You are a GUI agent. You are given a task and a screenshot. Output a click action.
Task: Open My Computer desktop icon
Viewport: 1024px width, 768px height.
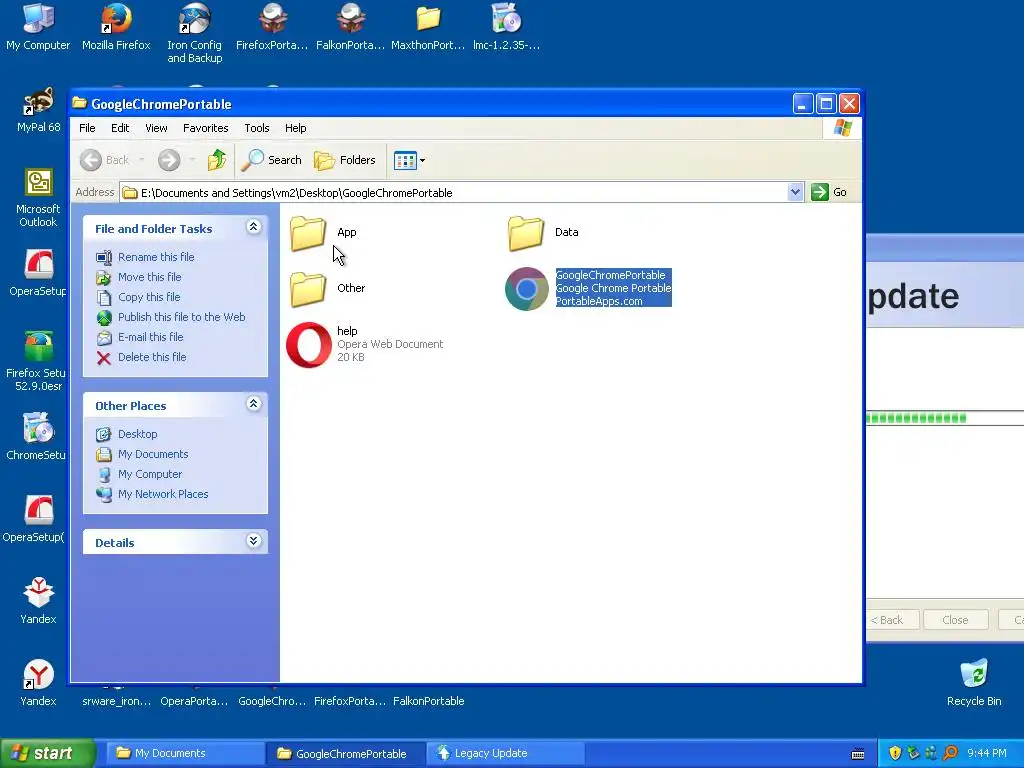coord(38,27)
